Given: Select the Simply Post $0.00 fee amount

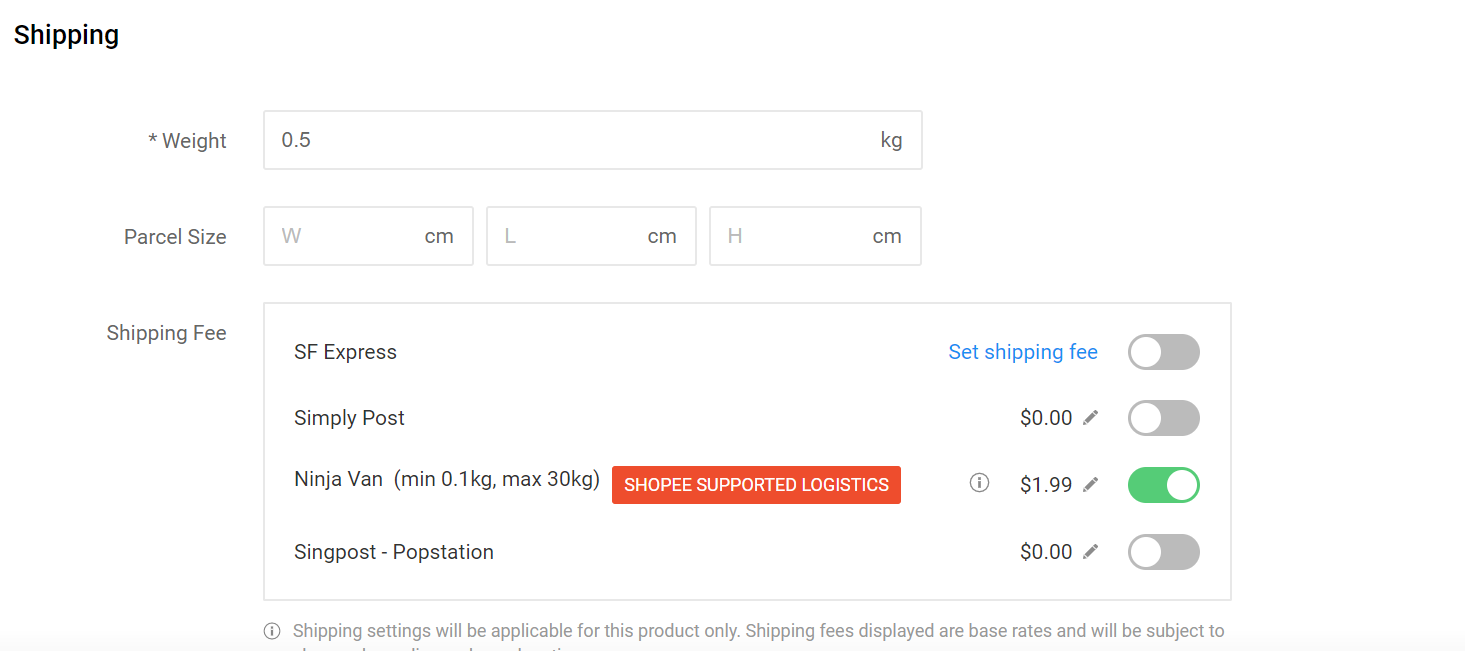Looking at the screenshot, I should [1045, 418].
